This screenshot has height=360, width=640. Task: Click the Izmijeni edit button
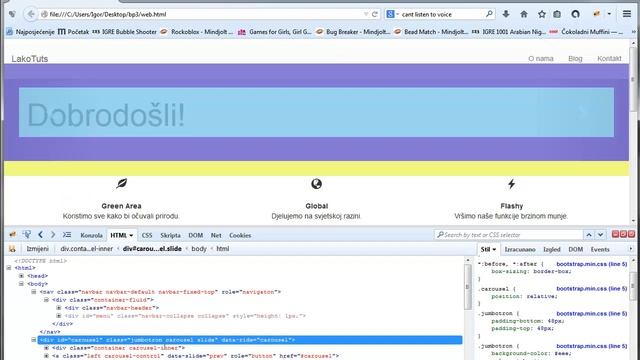click(x=38, y=249)
